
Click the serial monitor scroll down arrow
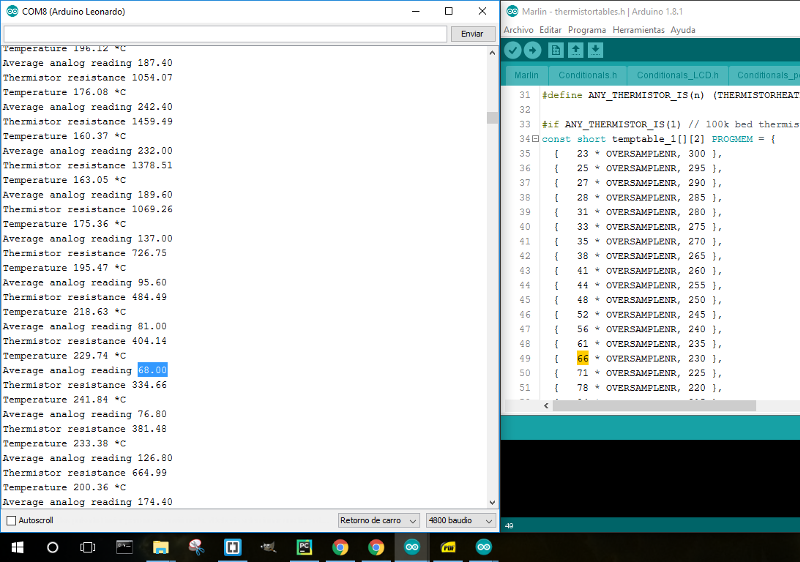tap(492, 502)
